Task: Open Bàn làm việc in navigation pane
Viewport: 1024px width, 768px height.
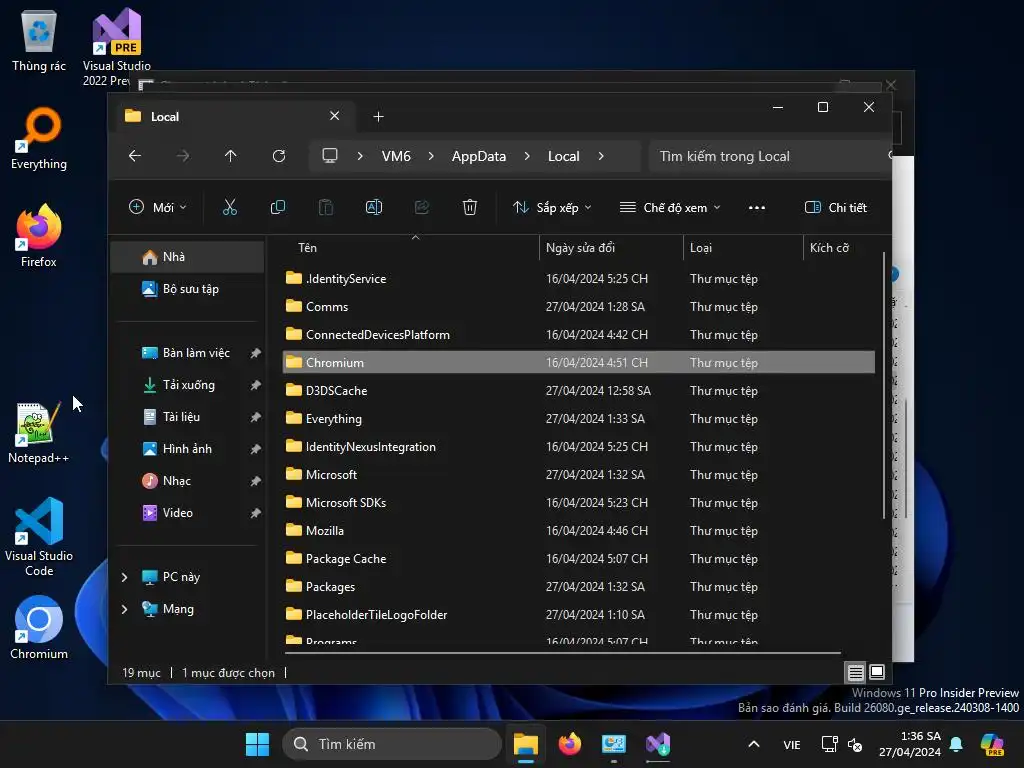Action: click(188, 353)
